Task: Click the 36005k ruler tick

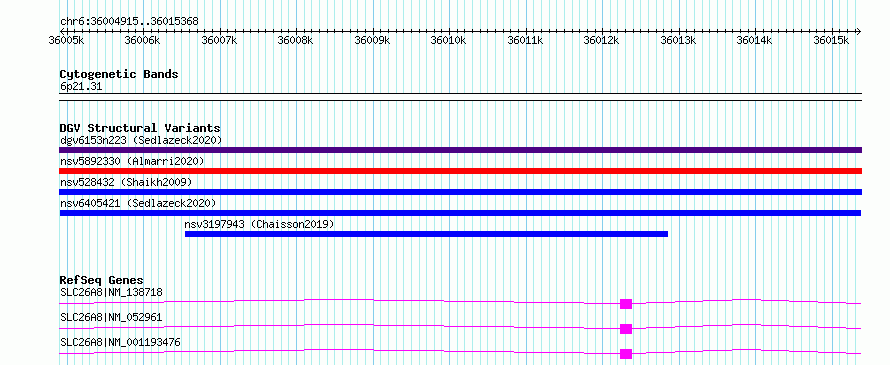Action: 67,40
